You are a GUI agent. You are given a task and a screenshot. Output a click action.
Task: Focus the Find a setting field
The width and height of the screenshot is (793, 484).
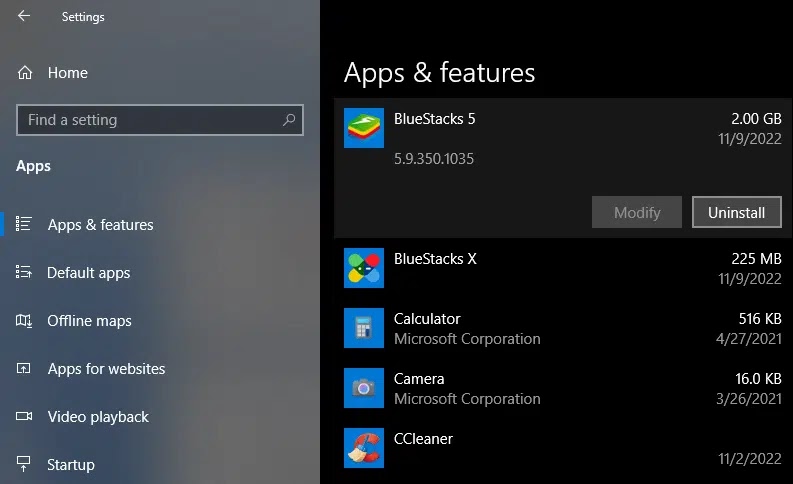tap(160, 120)
